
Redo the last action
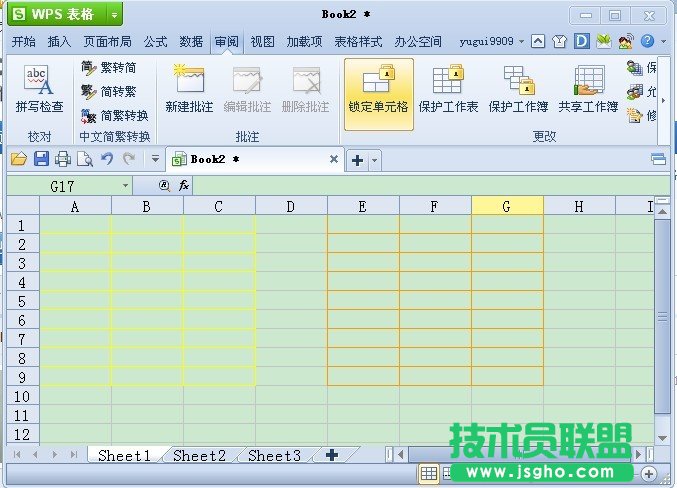pyautogui.click(x=129, y=159)
